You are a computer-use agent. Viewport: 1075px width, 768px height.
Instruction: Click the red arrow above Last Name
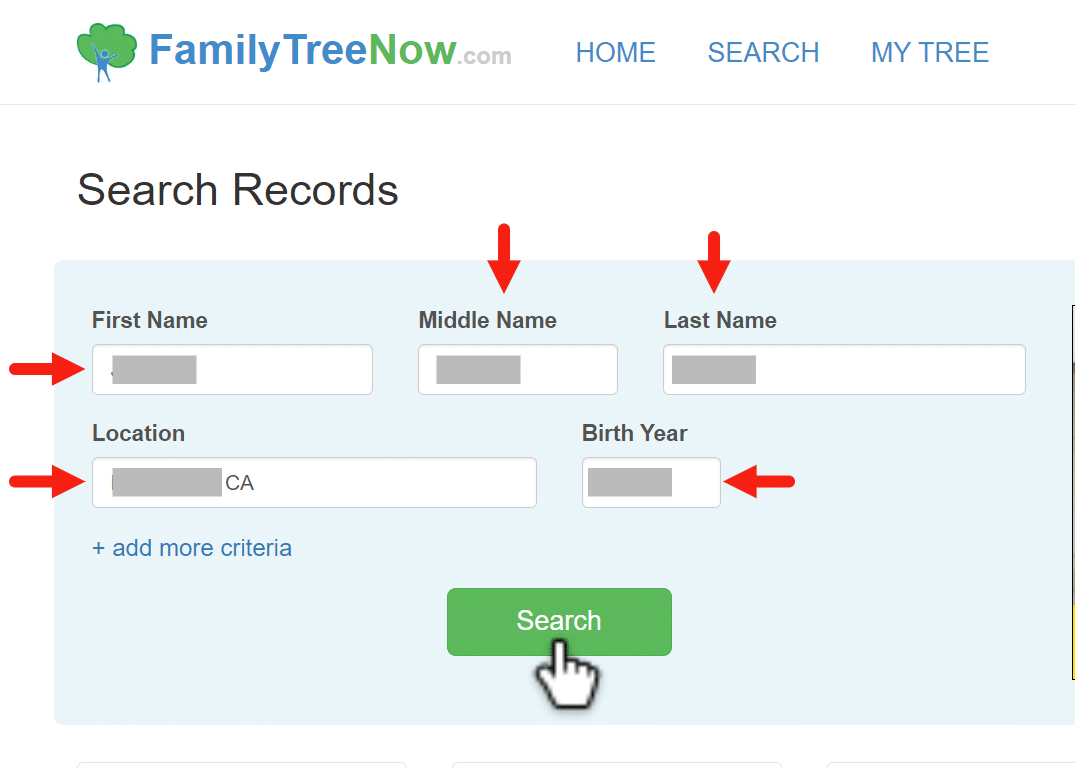(x=714, y=261)
